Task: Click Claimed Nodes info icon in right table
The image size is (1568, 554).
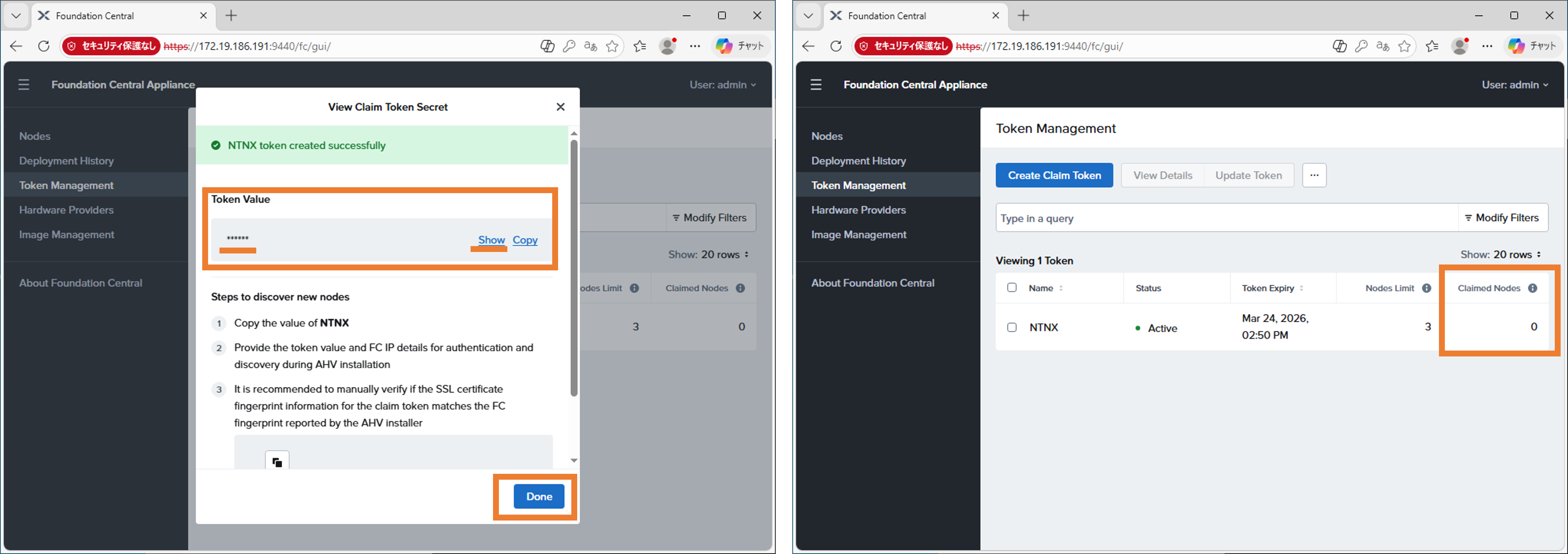Action: point(1532,288)
